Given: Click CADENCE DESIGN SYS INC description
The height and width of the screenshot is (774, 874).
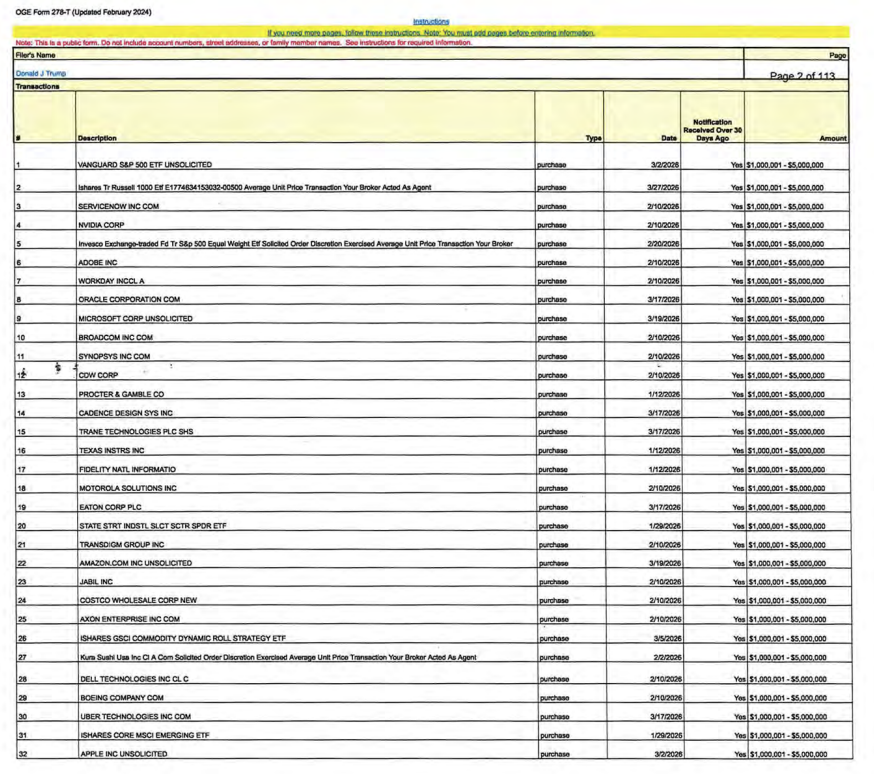Looking at the screenshot, I should 125,413.
